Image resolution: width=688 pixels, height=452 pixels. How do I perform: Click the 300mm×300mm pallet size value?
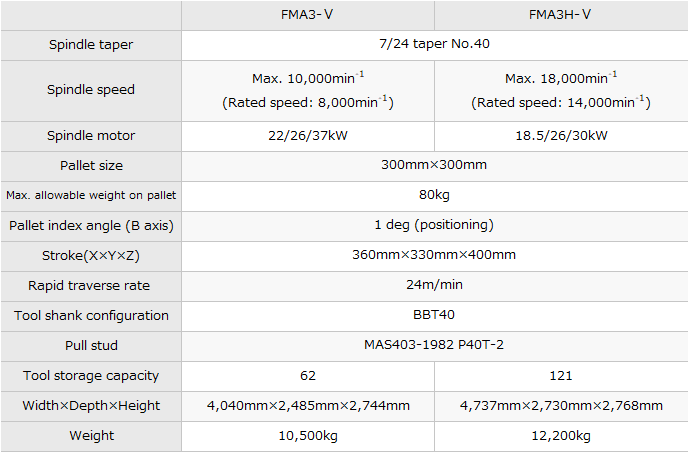coord(433,166)
